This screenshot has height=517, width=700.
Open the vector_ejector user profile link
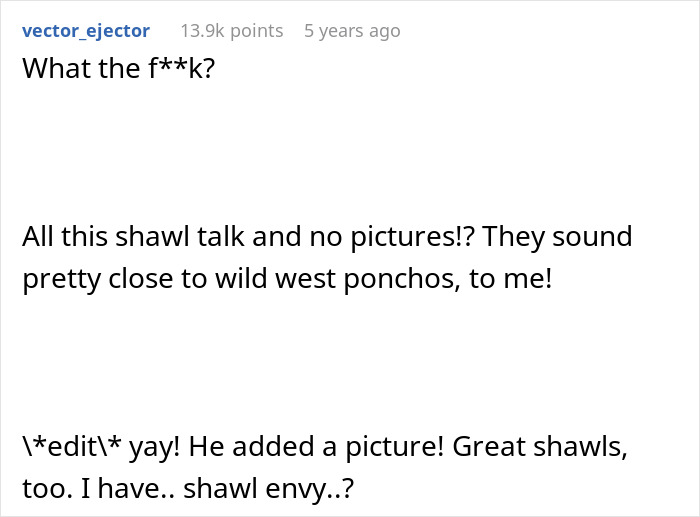point(86,31)
